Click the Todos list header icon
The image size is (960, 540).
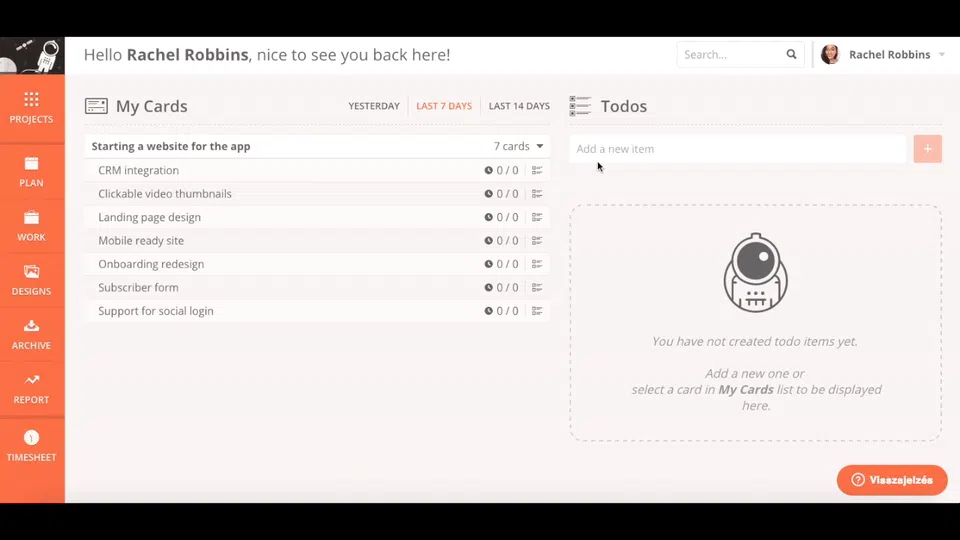(x=580, y=106)
